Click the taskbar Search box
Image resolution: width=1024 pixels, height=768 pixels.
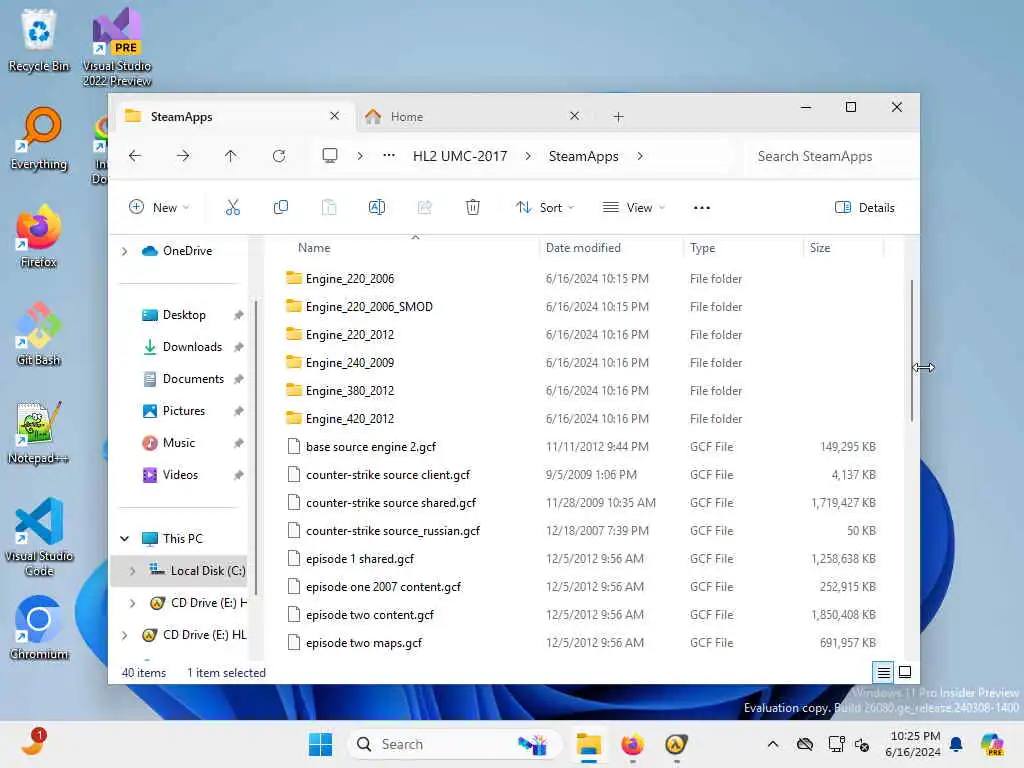(x=455, y=744)
